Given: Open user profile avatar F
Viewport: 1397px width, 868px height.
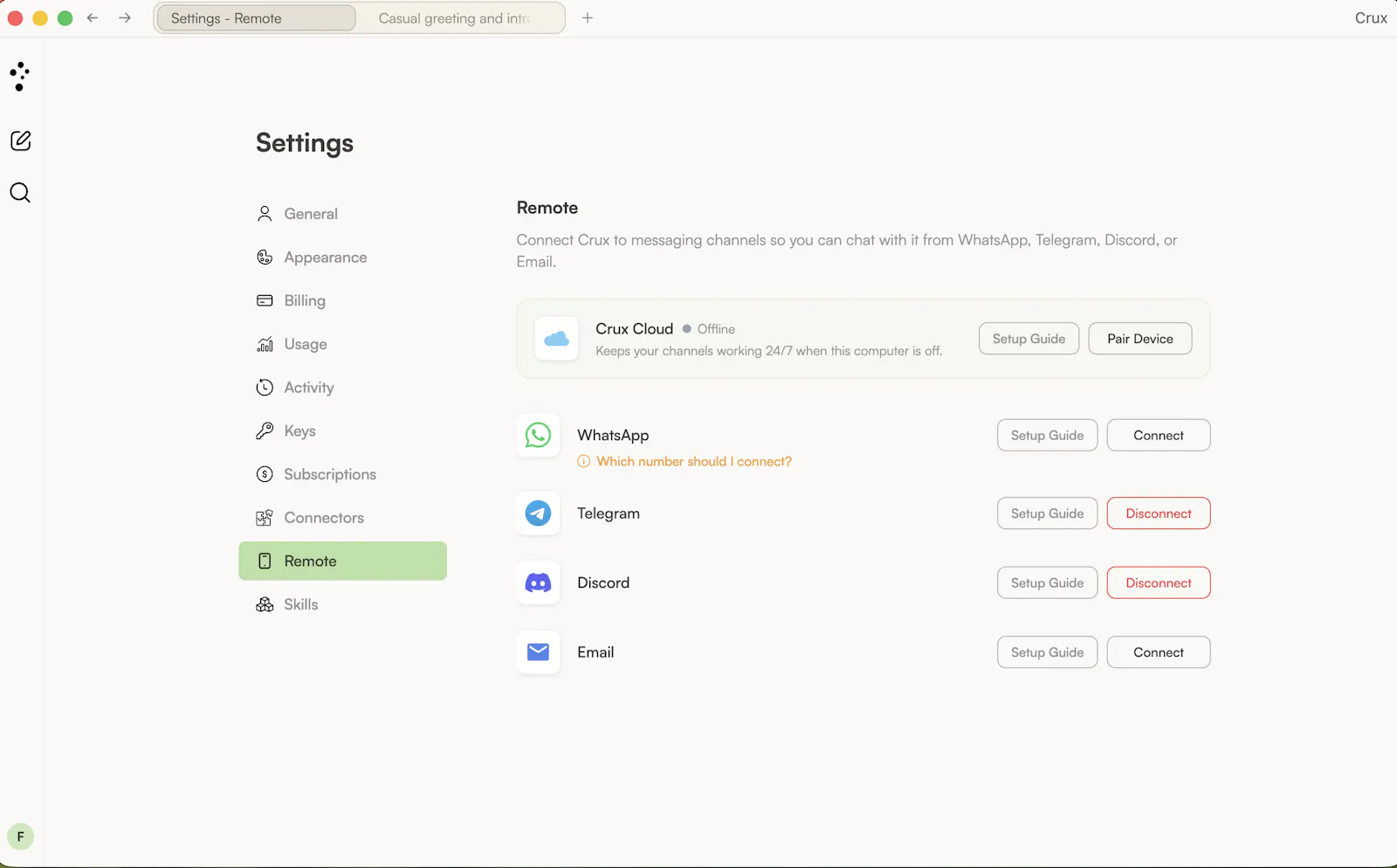Looking at the screenshot, I should point(20,837).
